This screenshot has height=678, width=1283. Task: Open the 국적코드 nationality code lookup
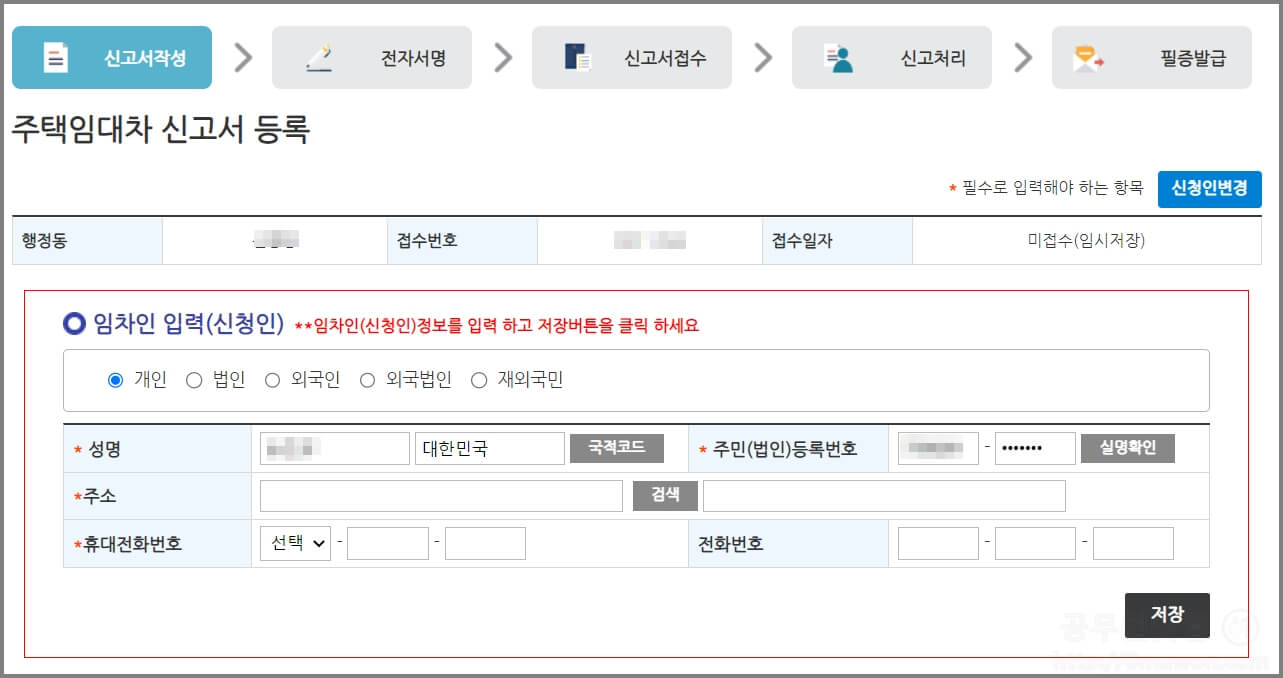tap(617, 447)
